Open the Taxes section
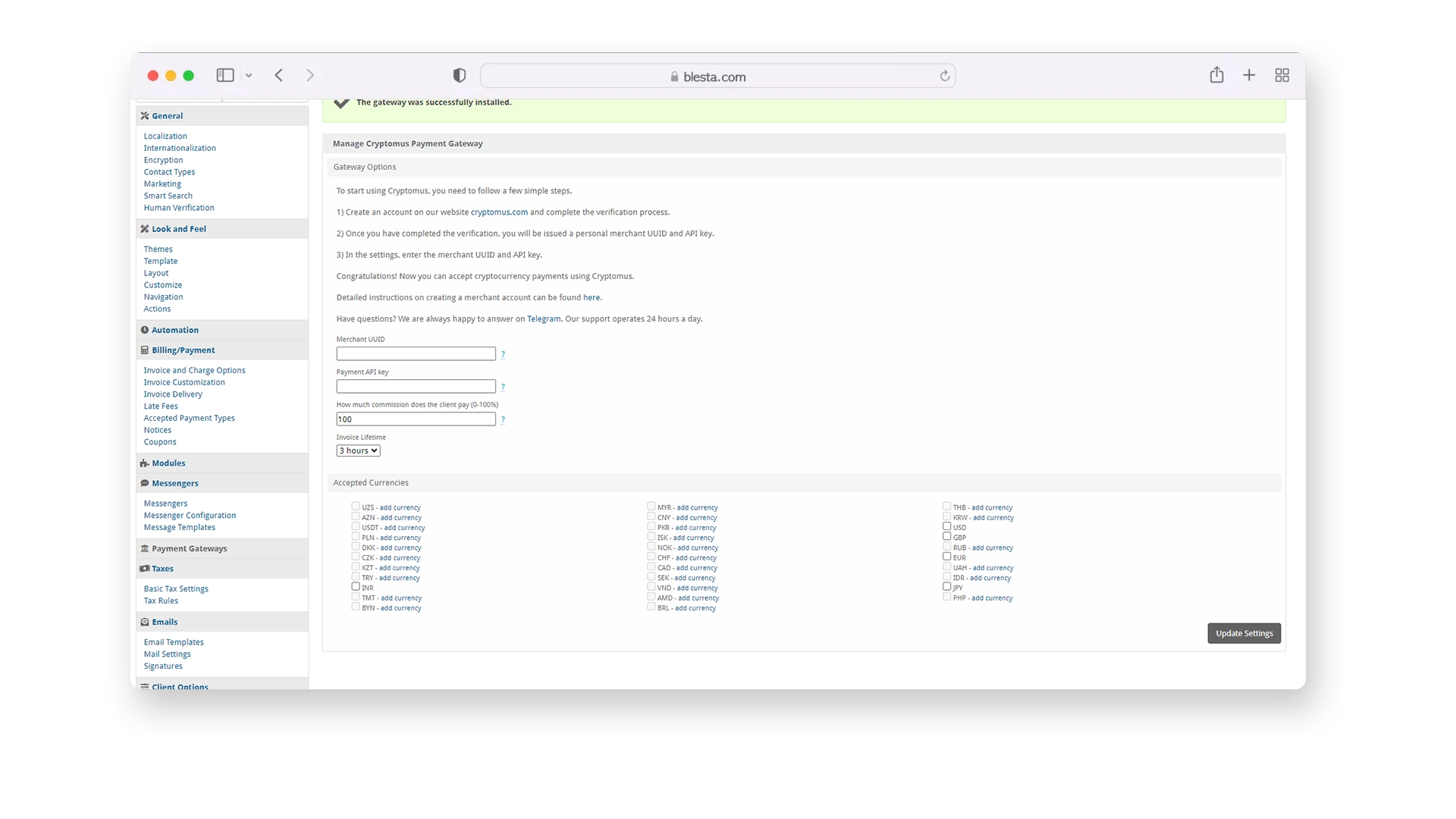This screenshot has width=1456, height=819. (162, 569)
